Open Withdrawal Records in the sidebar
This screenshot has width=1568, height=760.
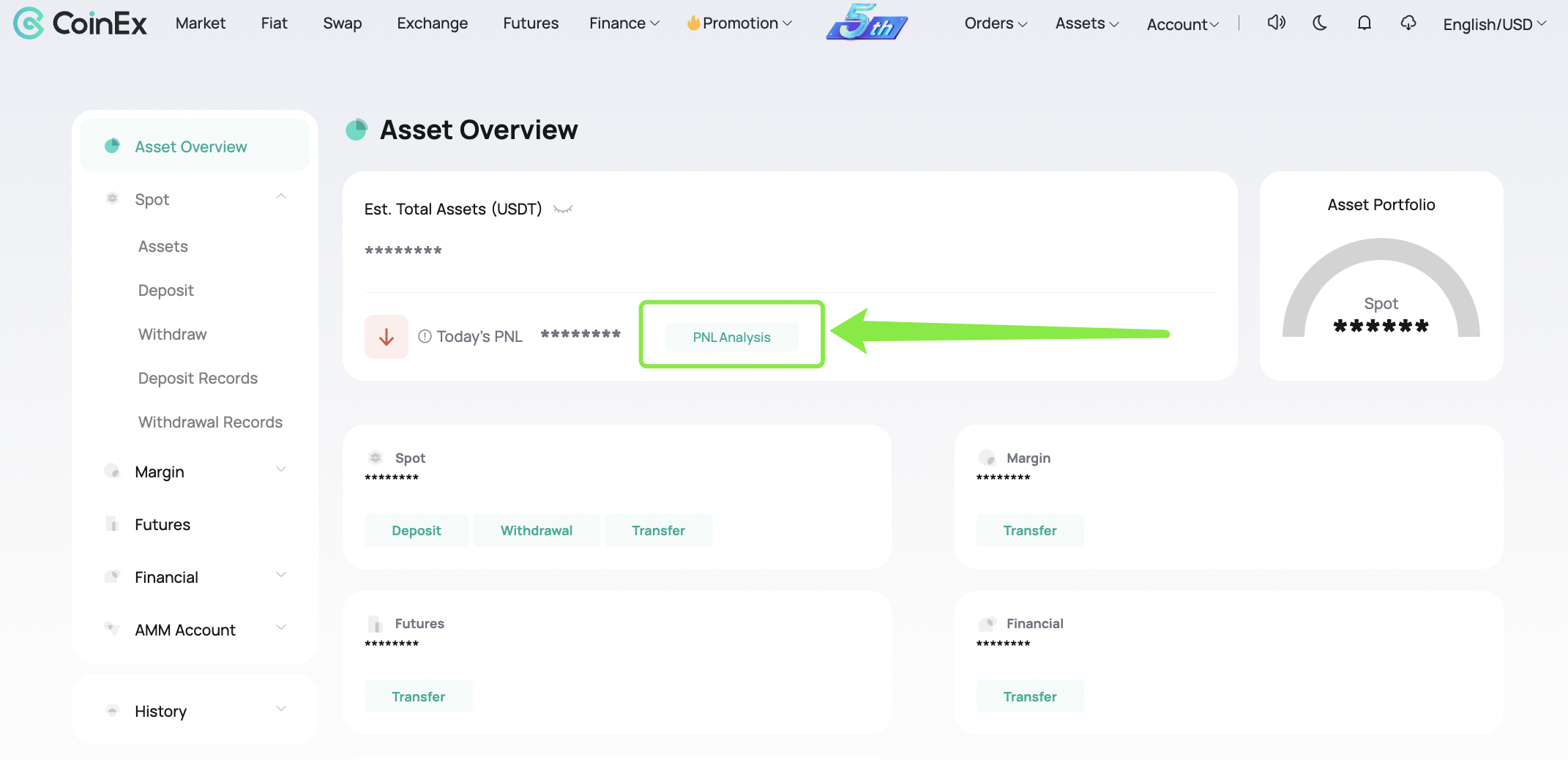[x=209, y=422]
